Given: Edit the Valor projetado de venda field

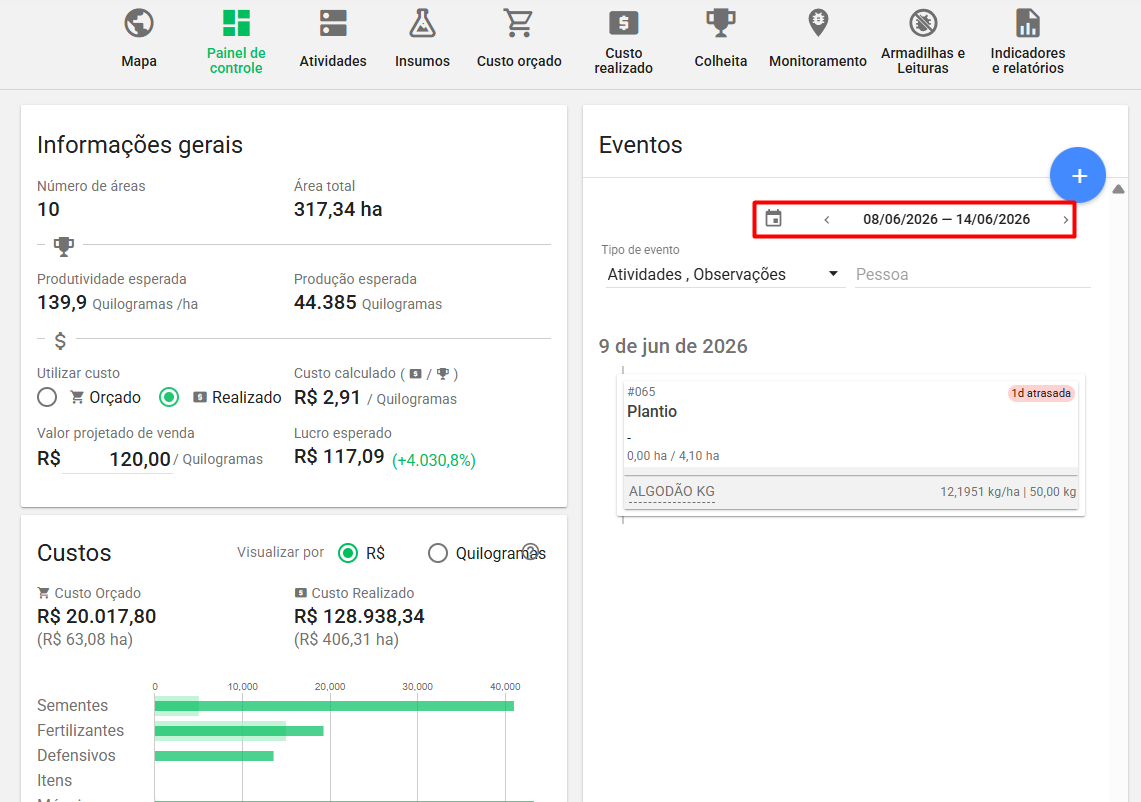Looking at the screenshot, I should (x=117, y=459).
